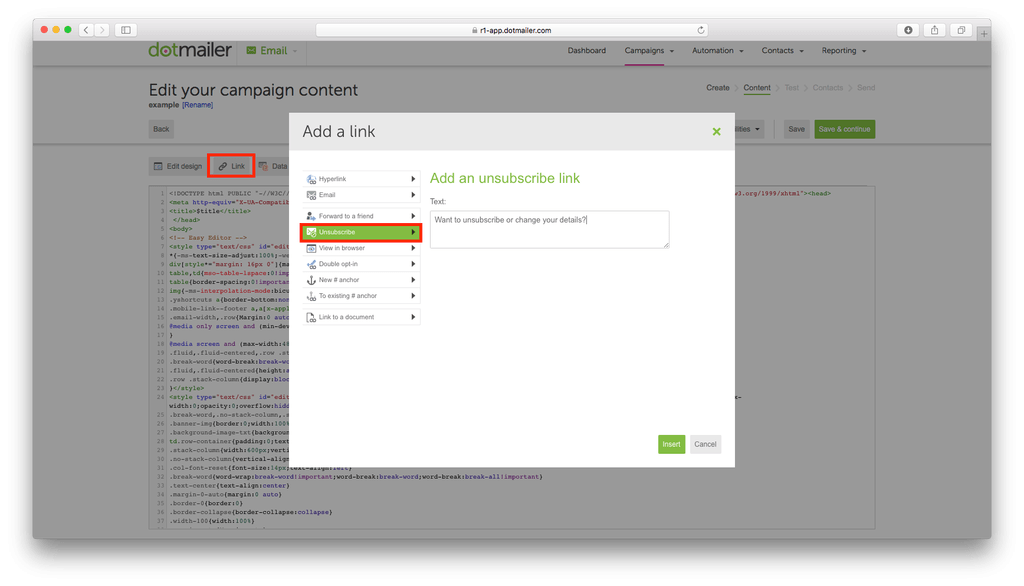
Task: Expand the Link to a document arrow
Action: (413, 317)
